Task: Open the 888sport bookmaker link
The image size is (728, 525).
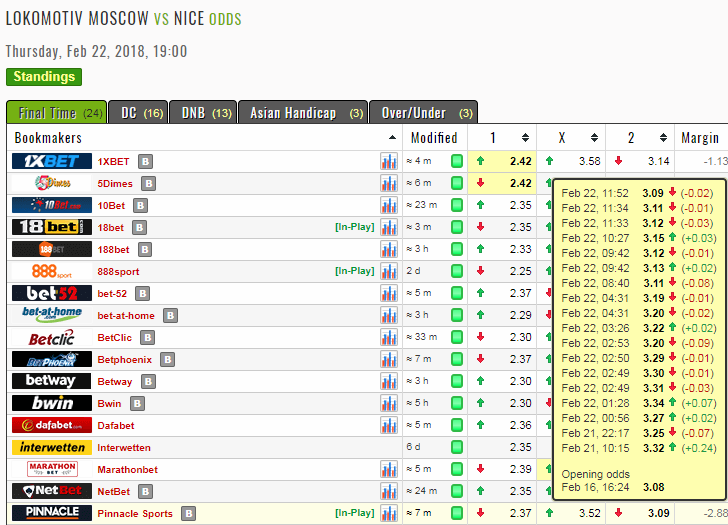Action: 118,272
